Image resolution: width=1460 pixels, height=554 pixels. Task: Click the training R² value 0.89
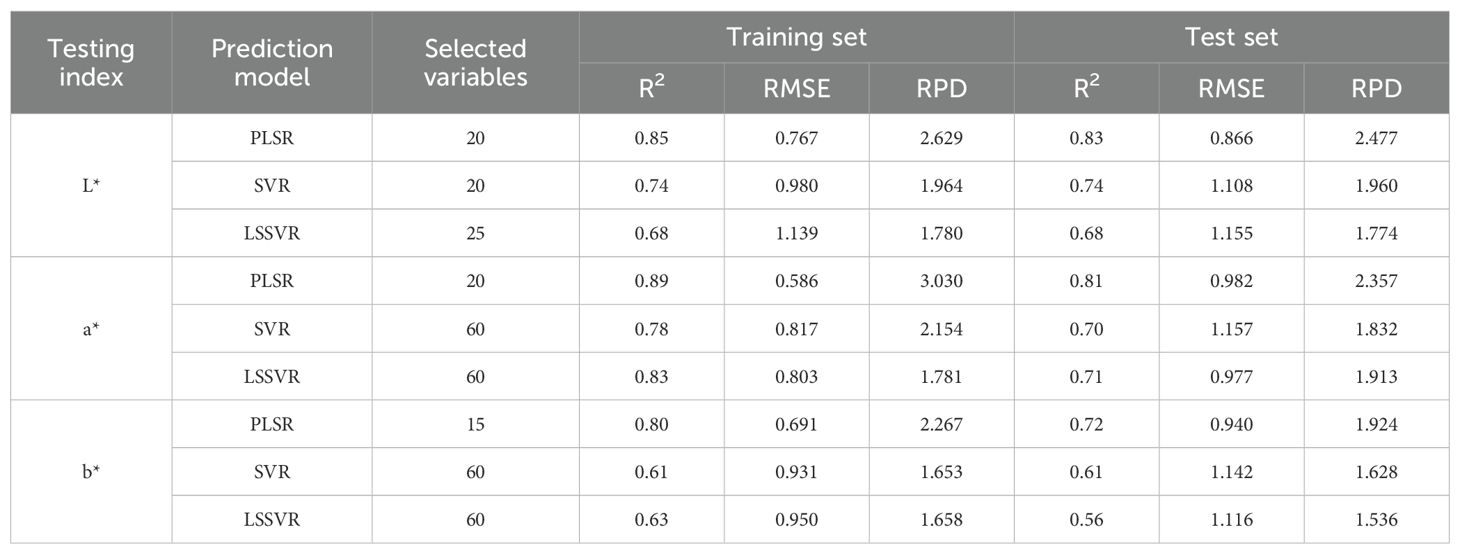(651, 281)
